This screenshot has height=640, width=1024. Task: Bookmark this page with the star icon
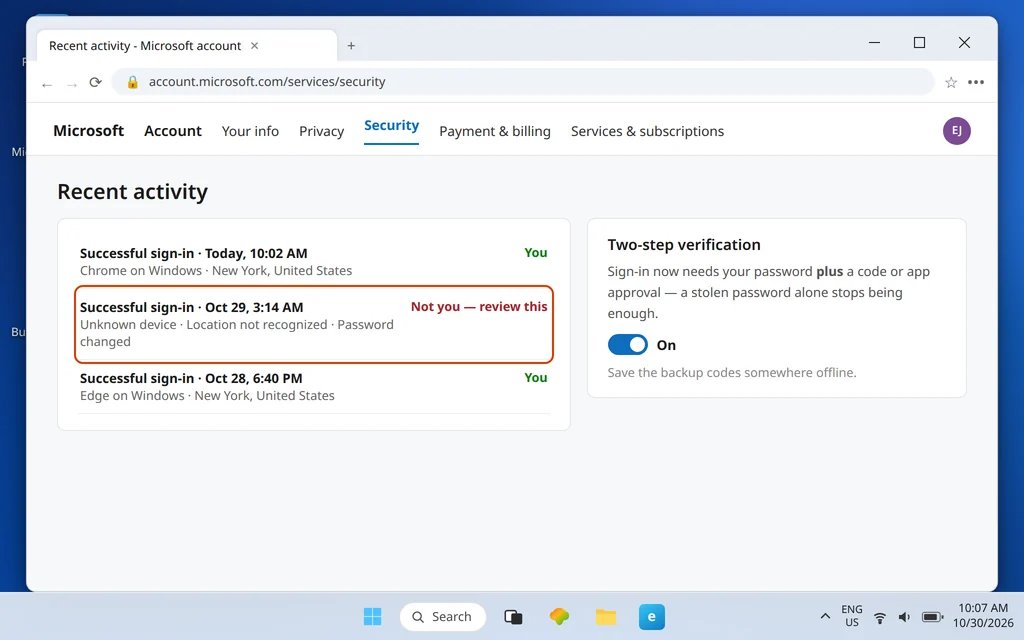point(951,82)
